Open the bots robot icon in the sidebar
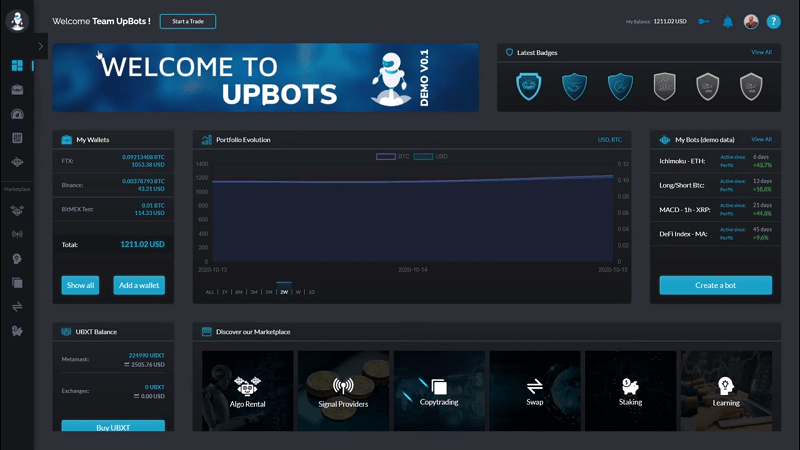The image size is (800, 450). (17, 162)
